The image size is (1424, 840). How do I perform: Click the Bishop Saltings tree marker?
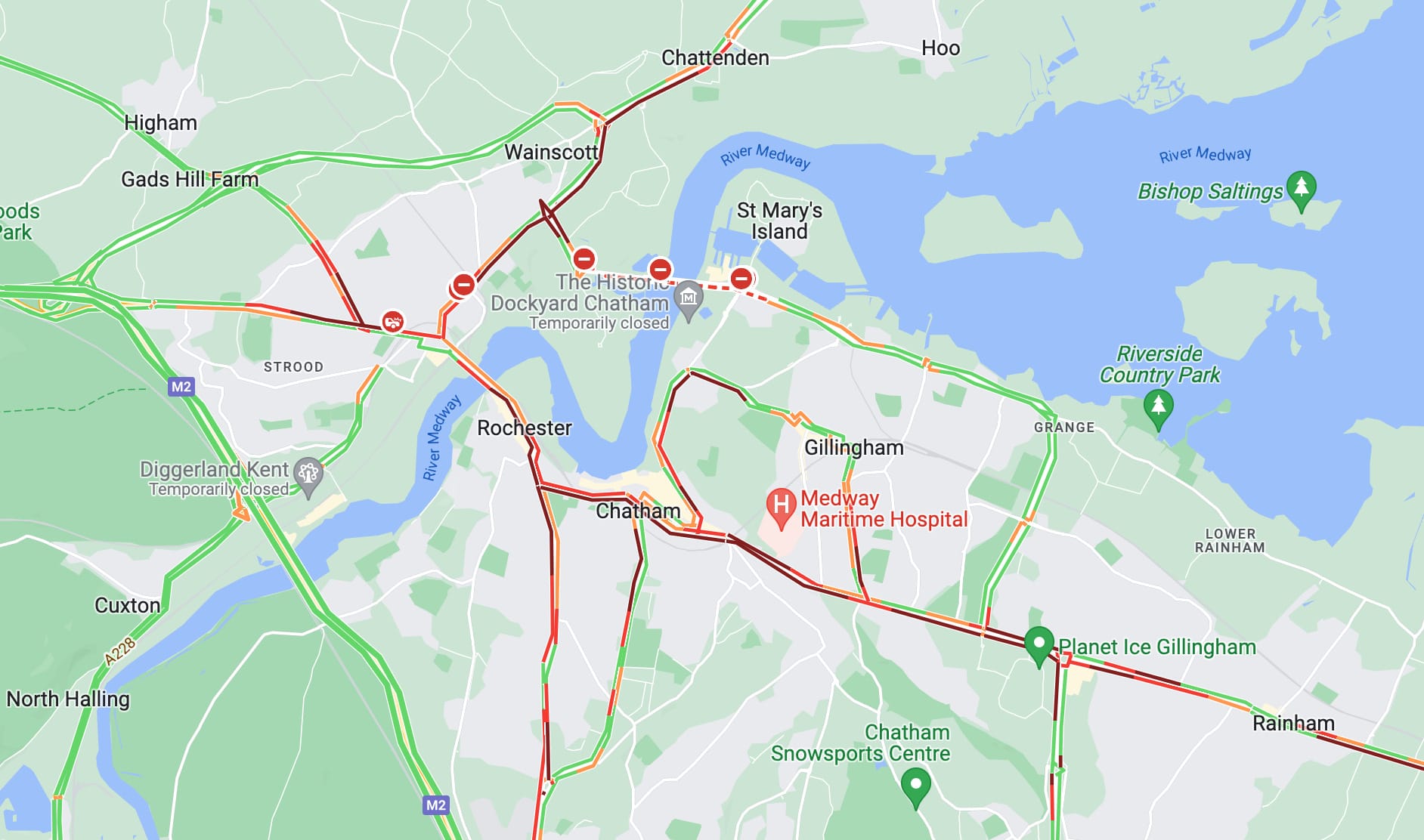point(1301,192)
